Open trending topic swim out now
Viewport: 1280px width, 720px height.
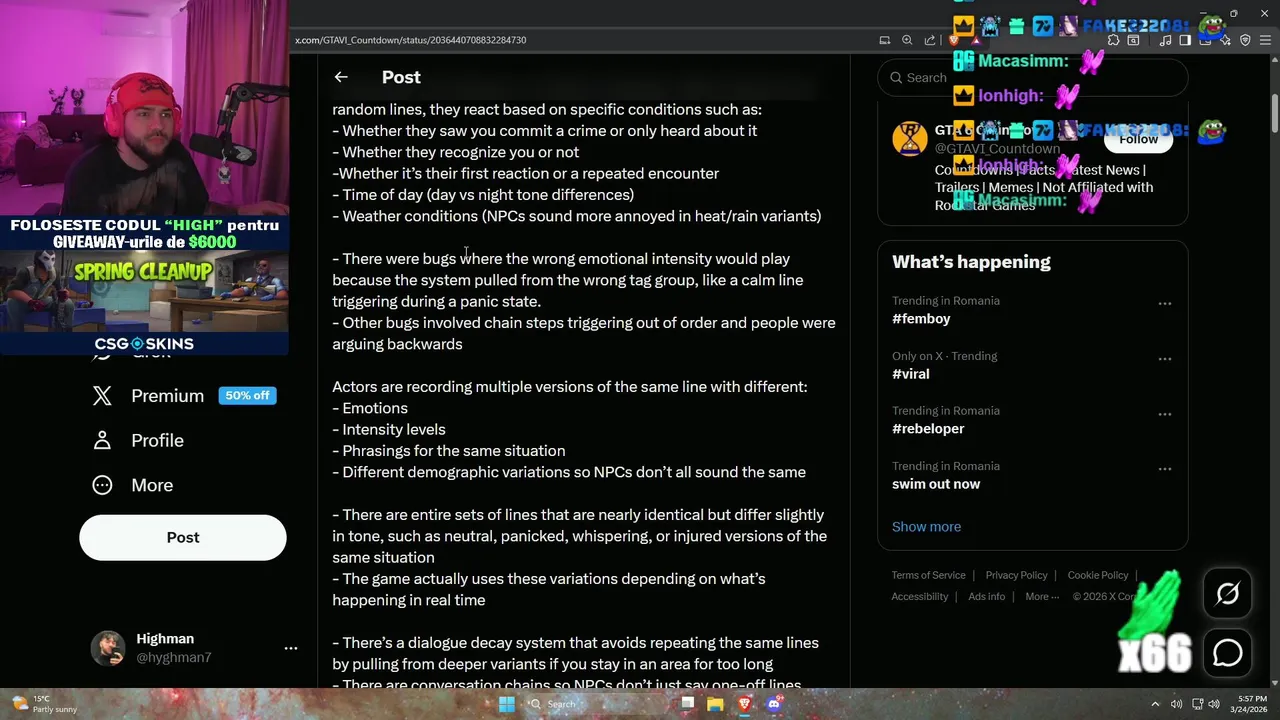936,484
